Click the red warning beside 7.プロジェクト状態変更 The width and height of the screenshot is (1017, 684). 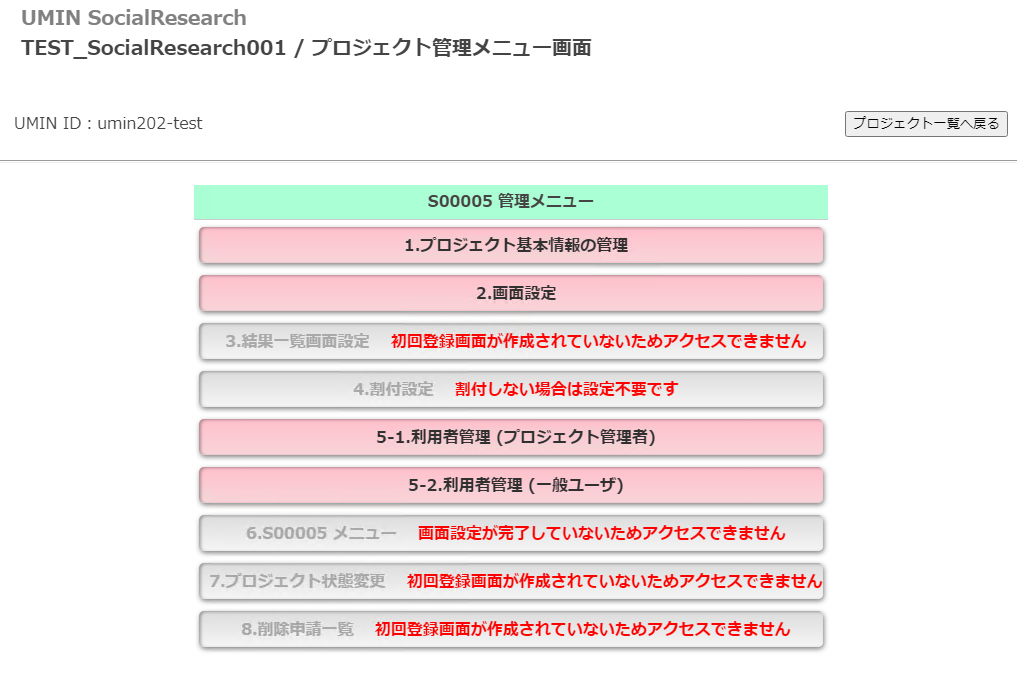(614, 581)
